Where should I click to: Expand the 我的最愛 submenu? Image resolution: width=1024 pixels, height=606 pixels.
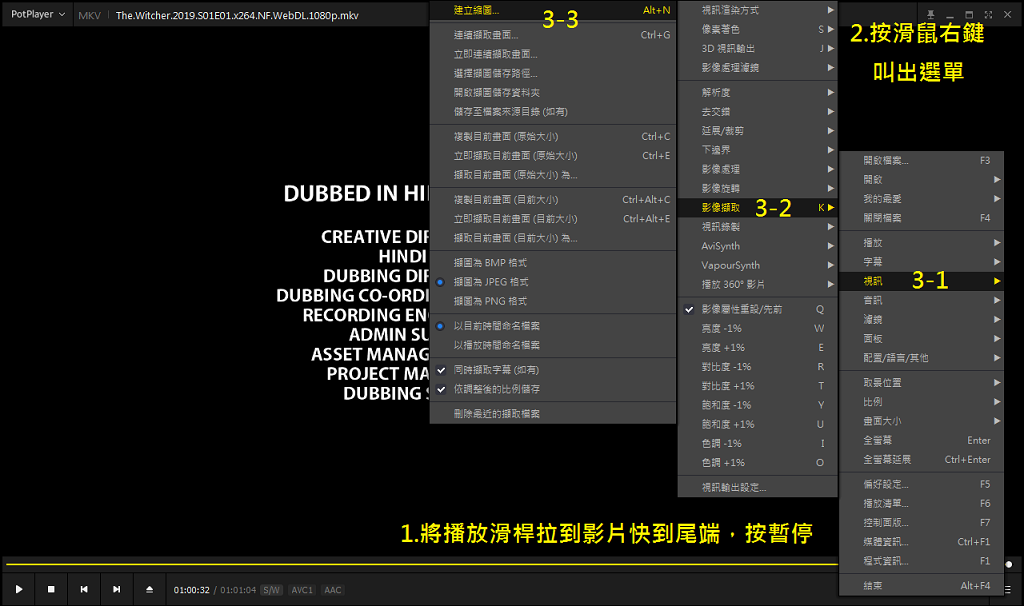(921, 199)
